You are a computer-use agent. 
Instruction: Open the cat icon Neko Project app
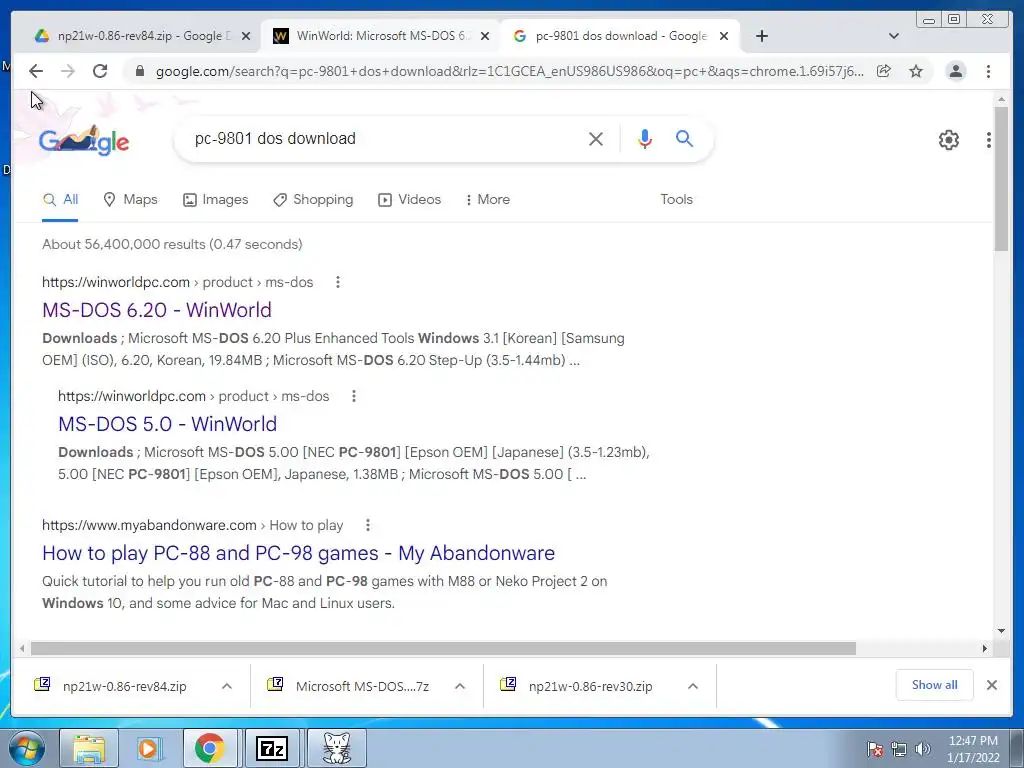click(336, 748)
